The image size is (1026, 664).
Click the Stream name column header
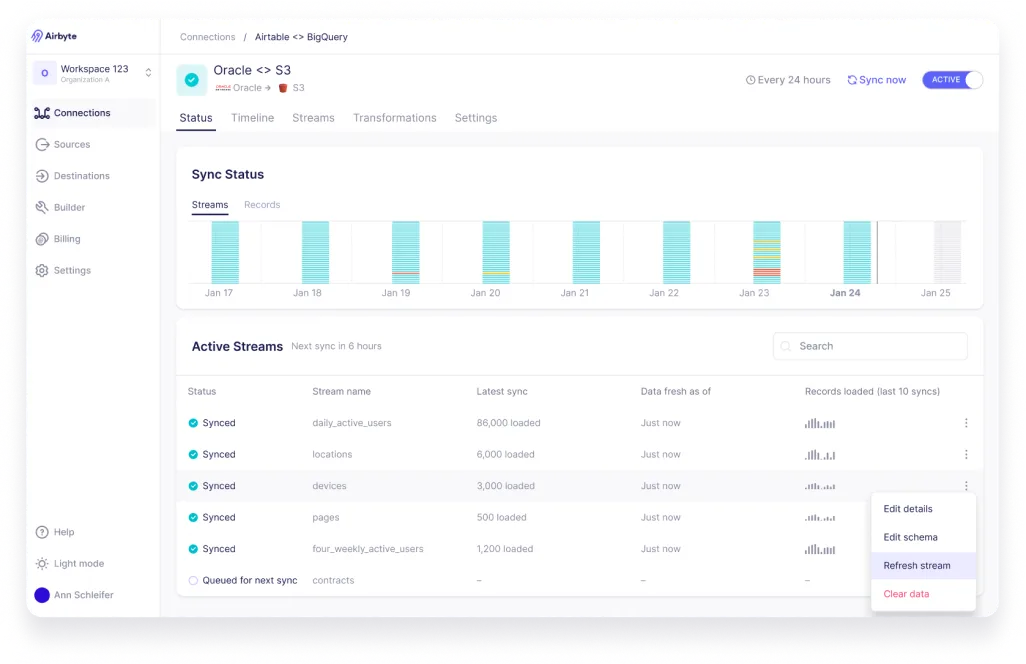coord(341,391)
